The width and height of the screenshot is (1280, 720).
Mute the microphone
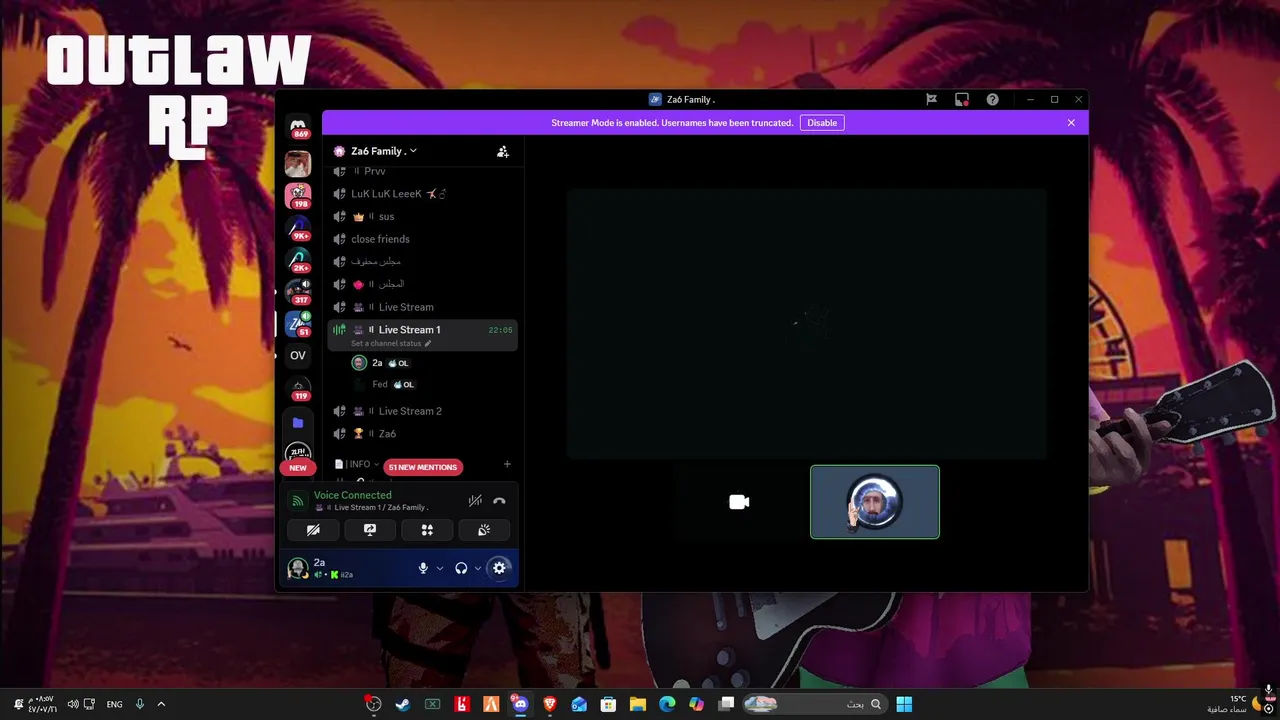pos(423,568)
